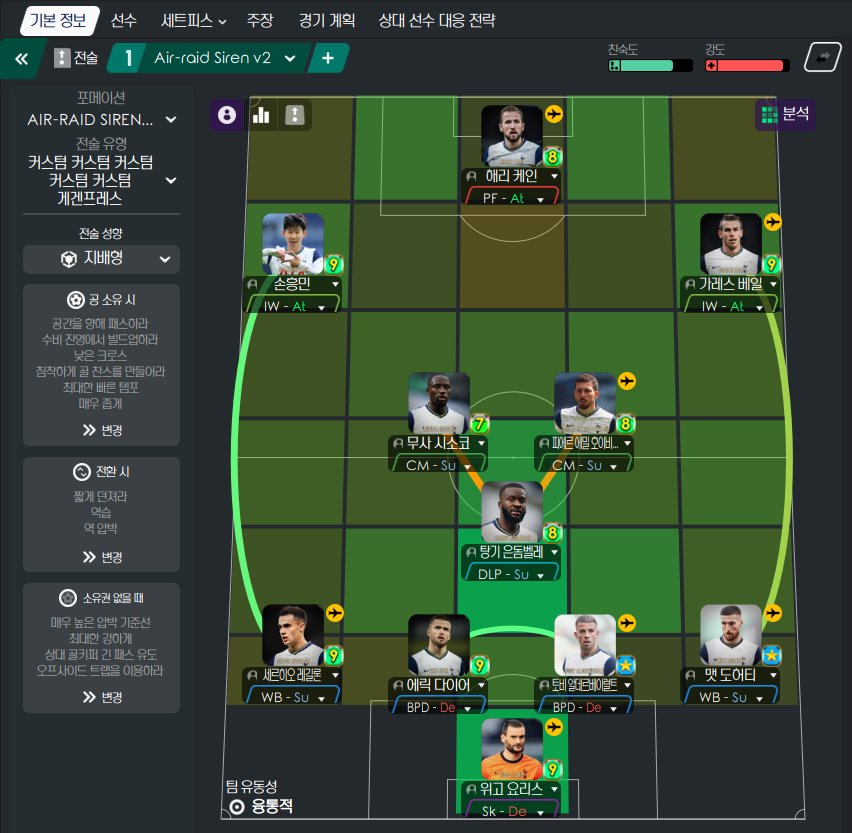Open the 분석 analysis grid icon

[x=785, y=115]
